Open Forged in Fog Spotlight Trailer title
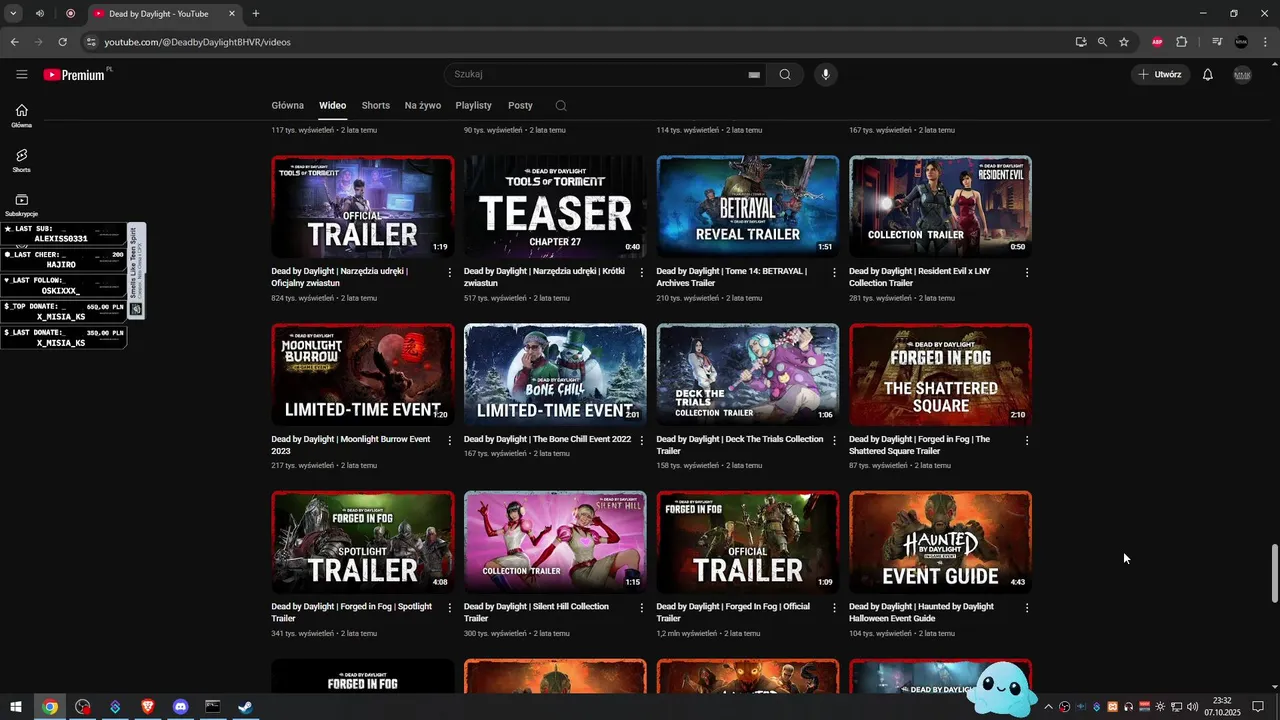The height and width of the screenshot is (720, 1280). pyautogui.click(x=351, y=612)
